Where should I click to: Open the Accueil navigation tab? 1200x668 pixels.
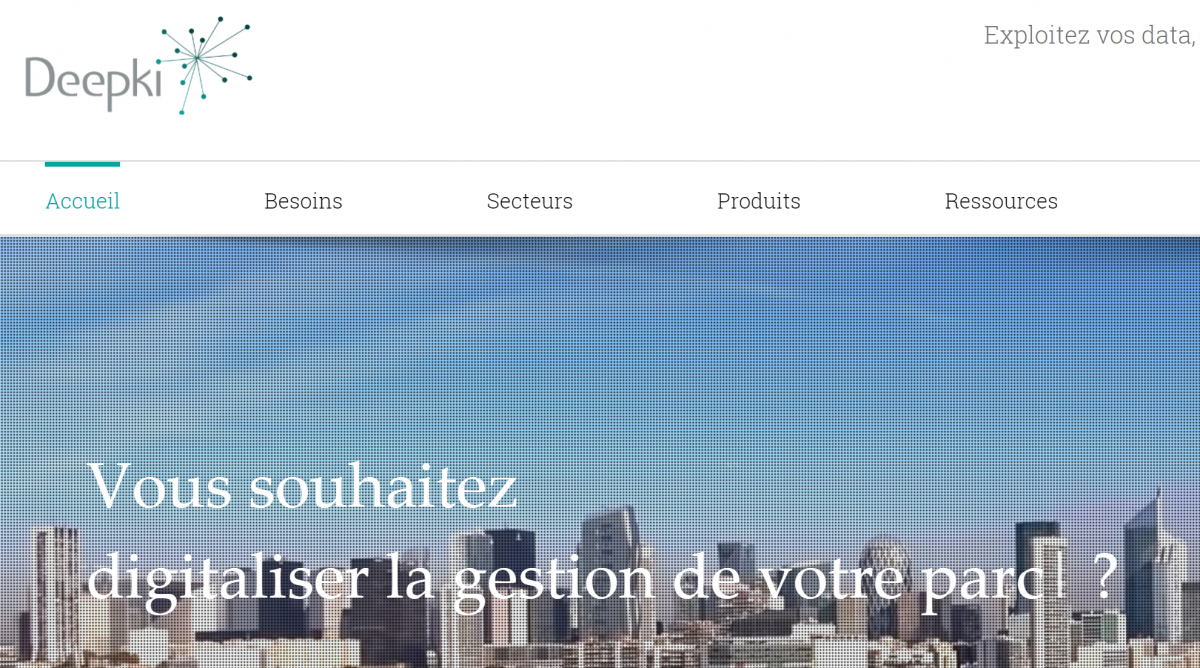pyautogui.click(x=83, y=201)
